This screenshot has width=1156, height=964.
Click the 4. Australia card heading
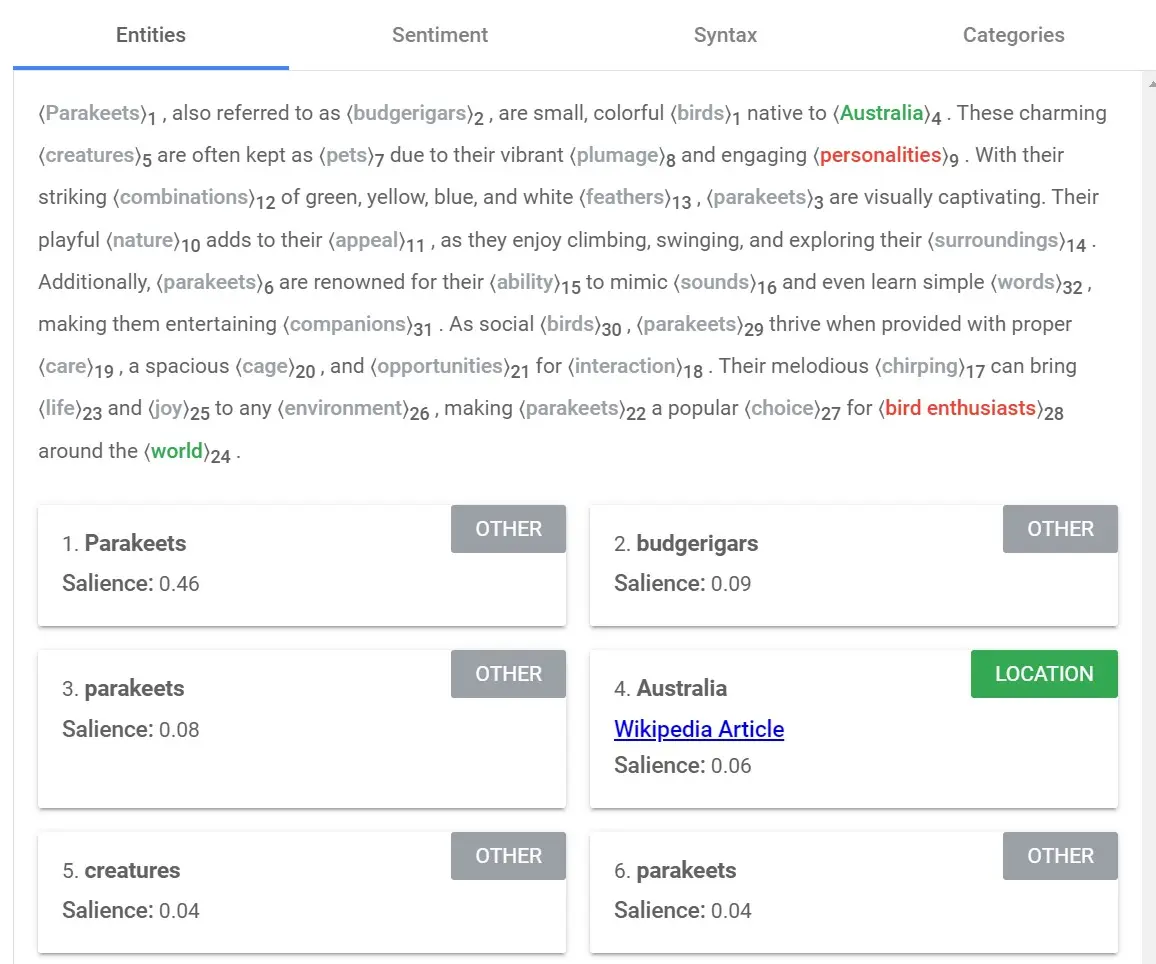681,688
